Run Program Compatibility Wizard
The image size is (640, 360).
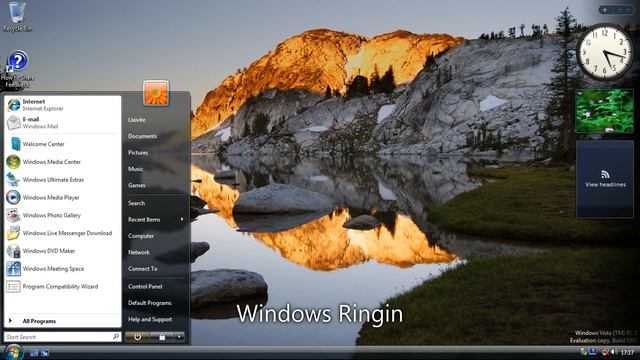coord(63,287)
